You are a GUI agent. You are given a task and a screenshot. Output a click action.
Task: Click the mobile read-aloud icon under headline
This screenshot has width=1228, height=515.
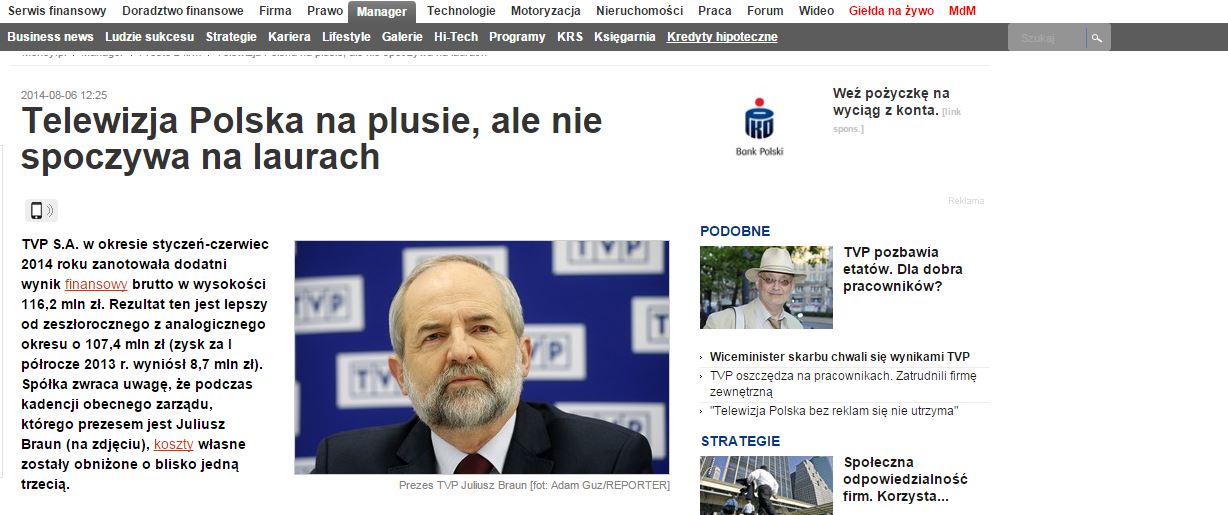click(41, 210)
